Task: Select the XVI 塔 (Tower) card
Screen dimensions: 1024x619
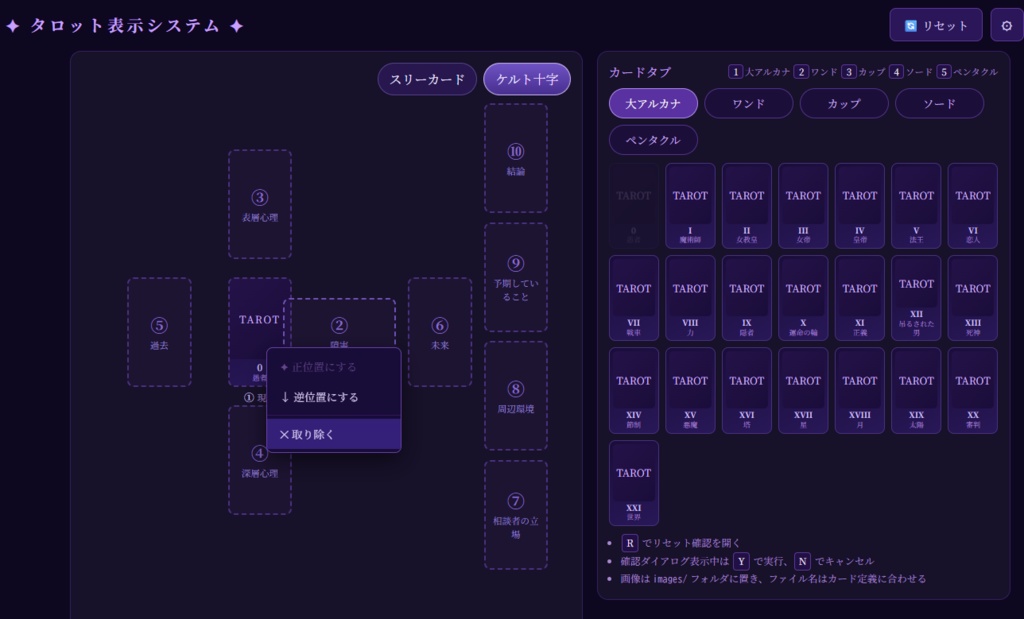Action: point(746,390)
